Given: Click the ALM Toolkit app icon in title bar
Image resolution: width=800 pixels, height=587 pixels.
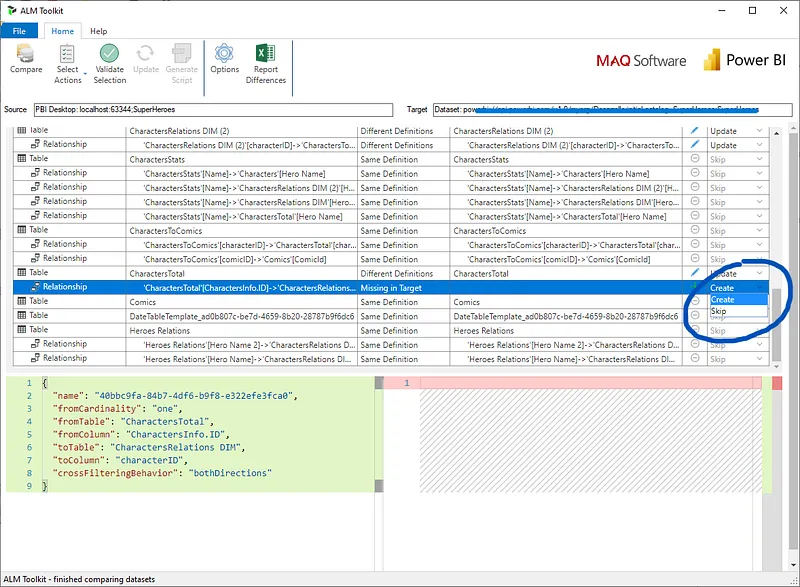Looking at the screenshot, I should click(12, 10).
